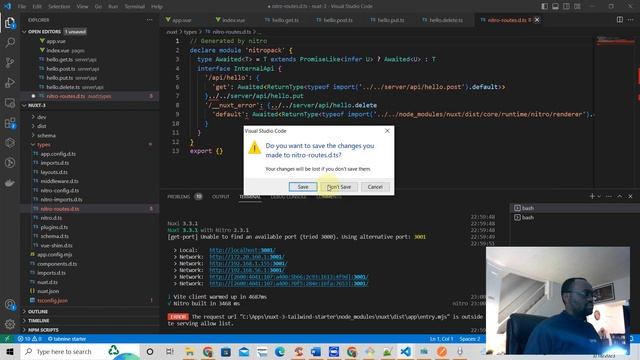This screenshot has width=640, height=360.
Task: Open the Selection menu
Action: coord(59,7)
